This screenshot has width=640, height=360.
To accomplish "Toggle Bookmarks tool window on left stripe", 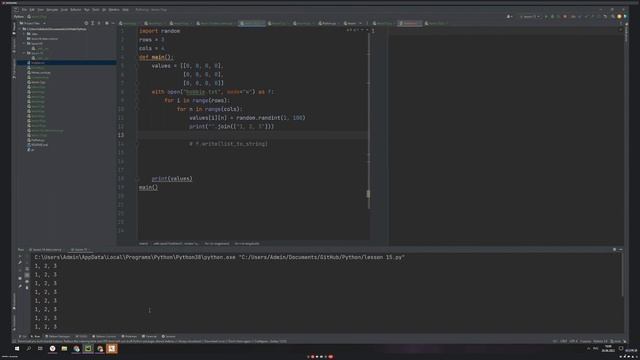I will point(14,302).
